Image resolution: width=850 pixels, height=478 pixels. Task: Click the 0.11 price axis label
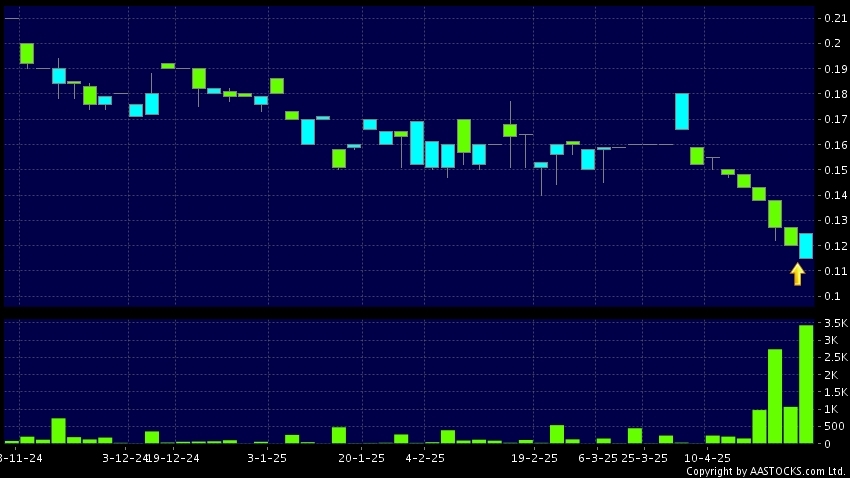click(x=835, y=271)
